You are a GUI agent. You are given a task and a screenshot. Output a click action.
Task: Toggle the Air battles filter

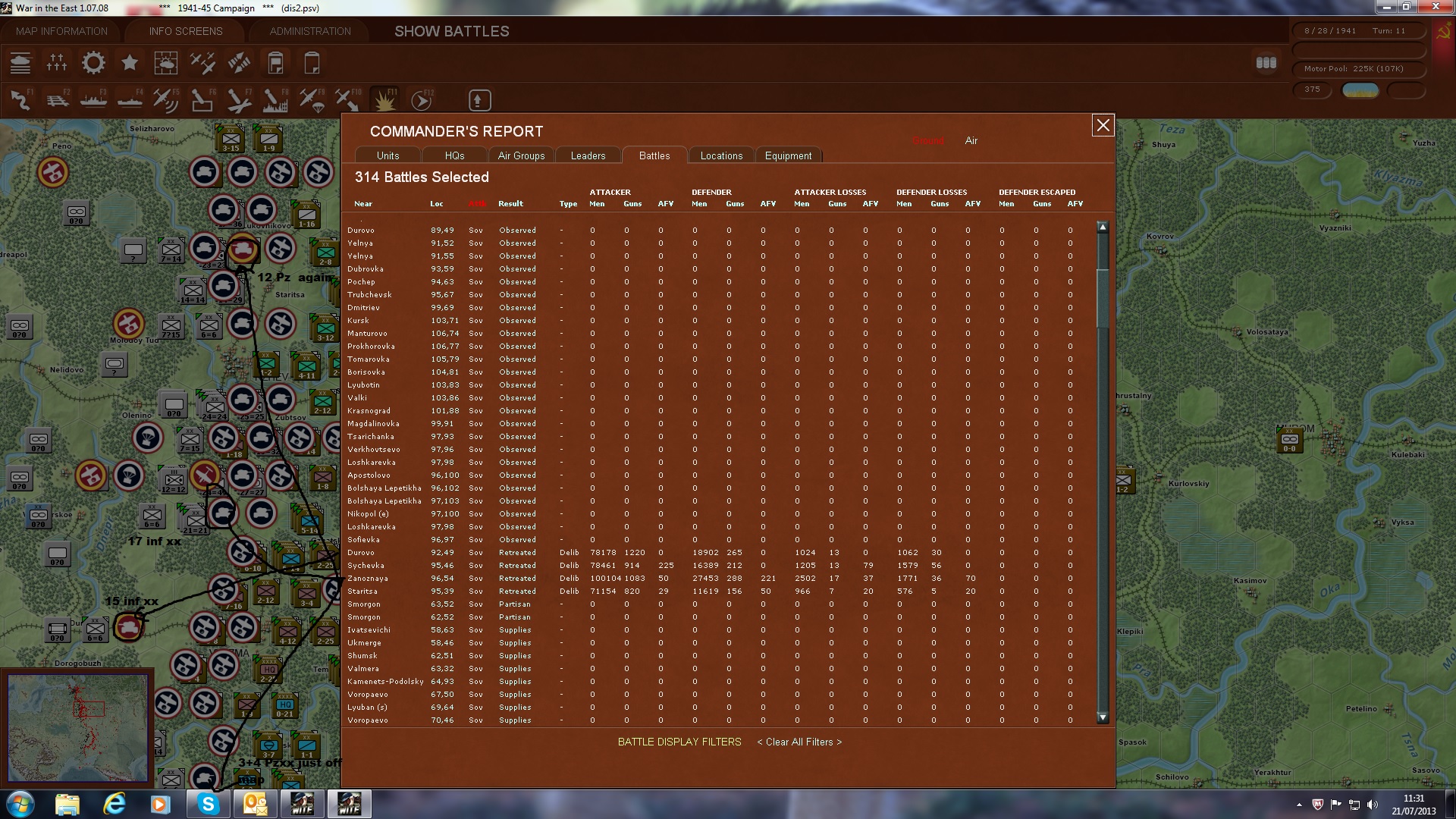(x=971, y=141)
